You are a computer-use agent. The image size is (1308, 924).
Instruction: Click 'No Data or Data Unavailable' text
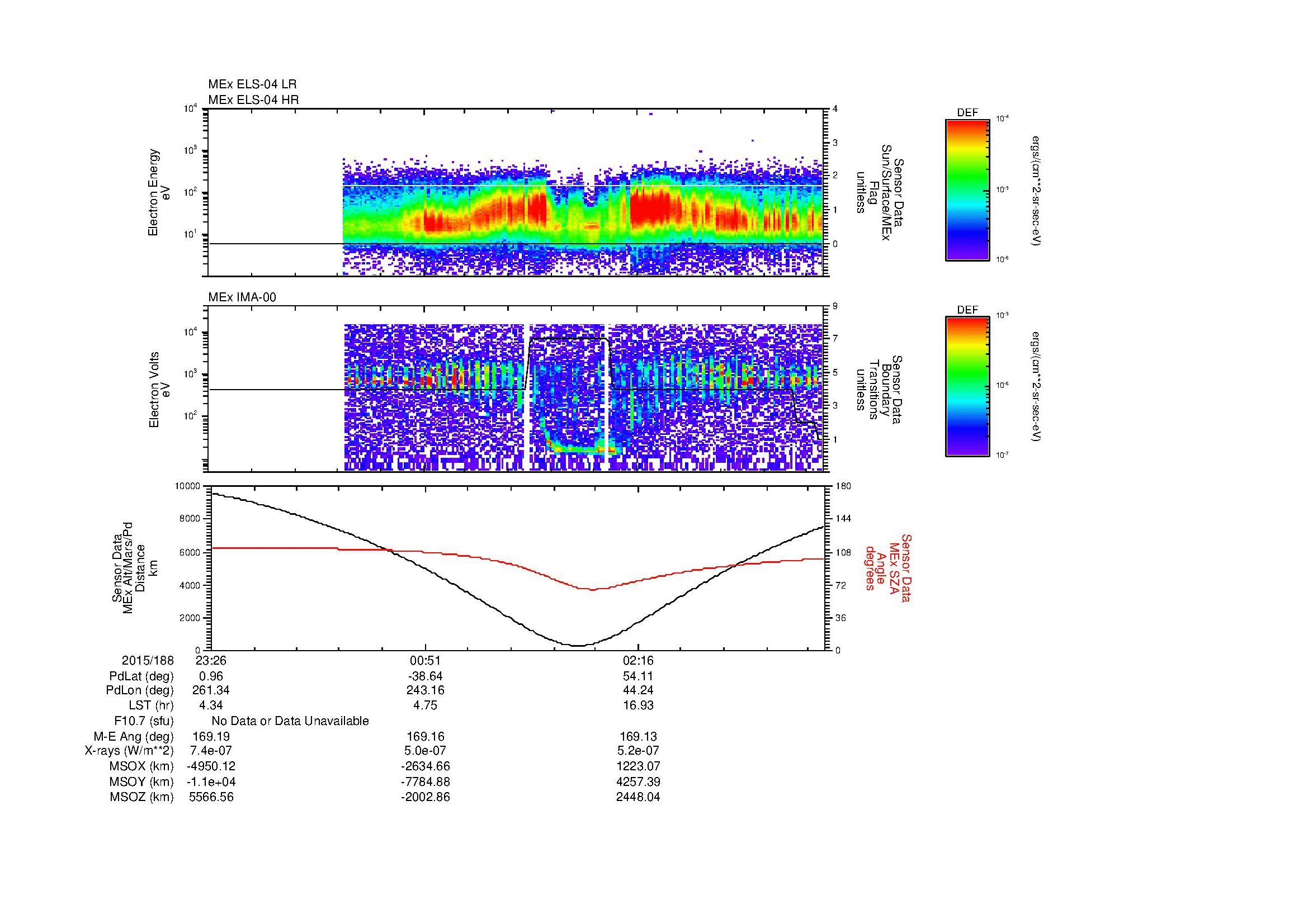[290, 721]
